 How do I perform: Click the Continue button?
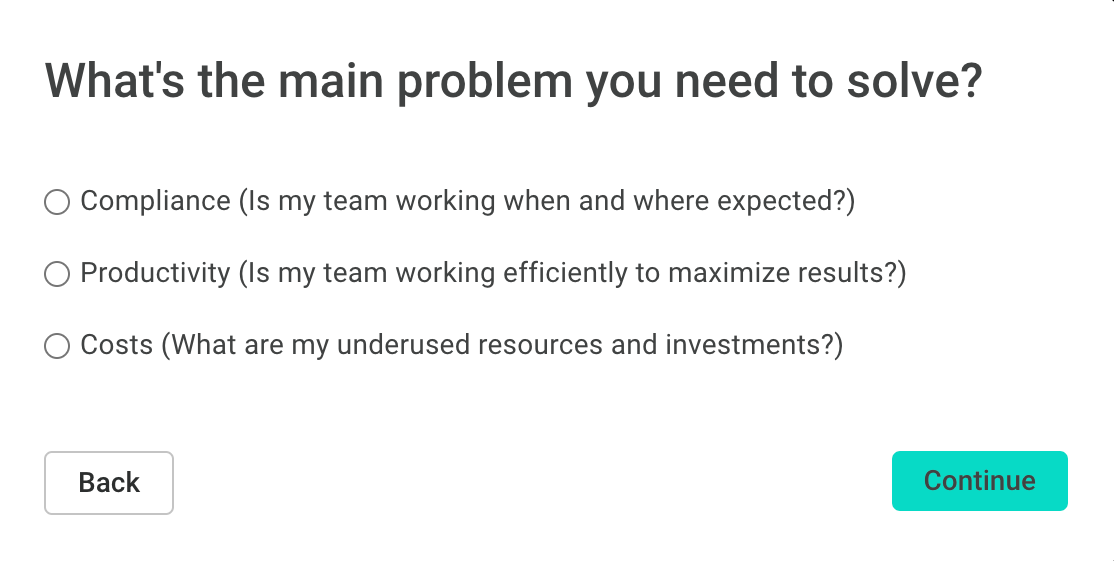(x=980, y=481)
